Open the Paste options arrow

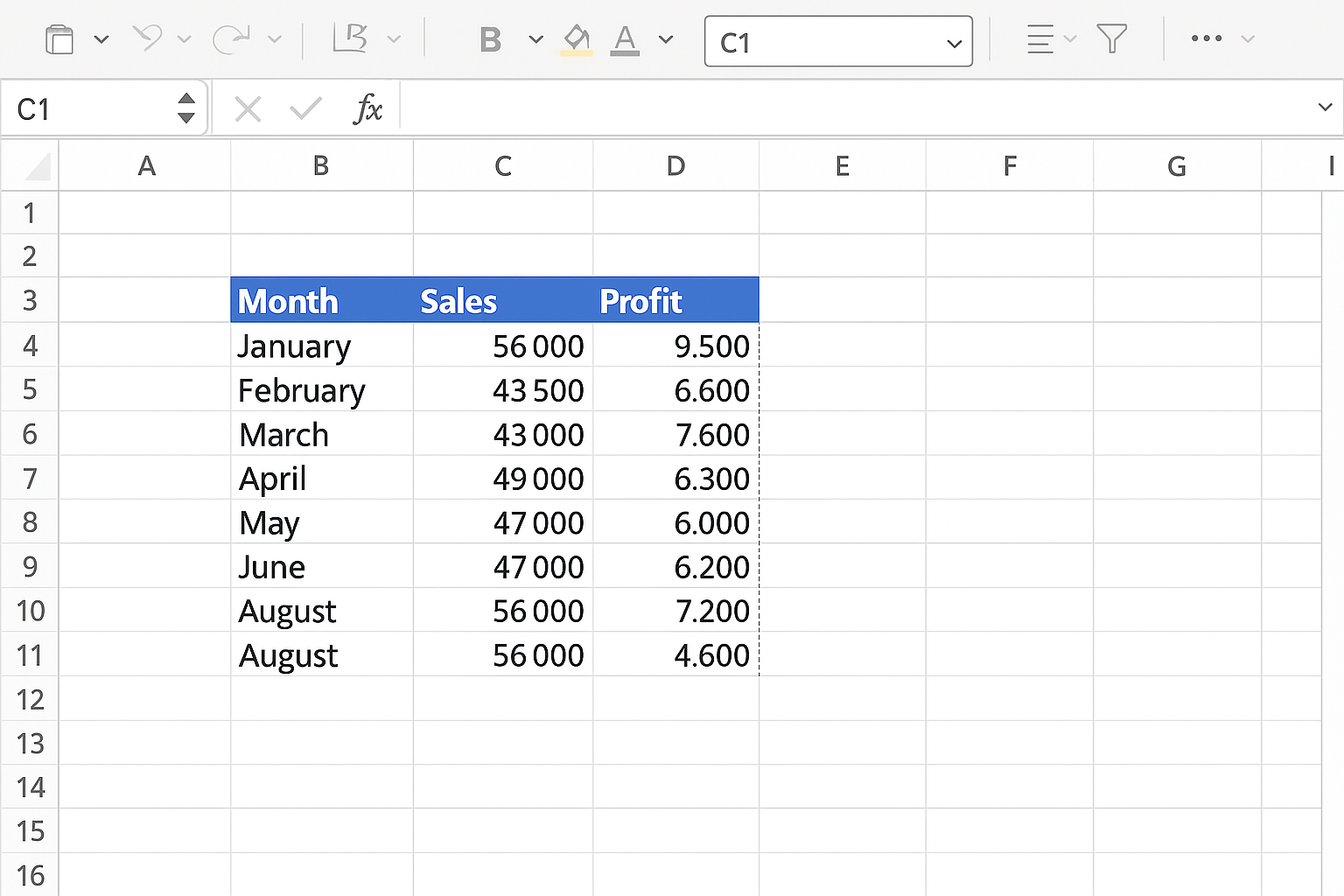[x=101, y=39]
